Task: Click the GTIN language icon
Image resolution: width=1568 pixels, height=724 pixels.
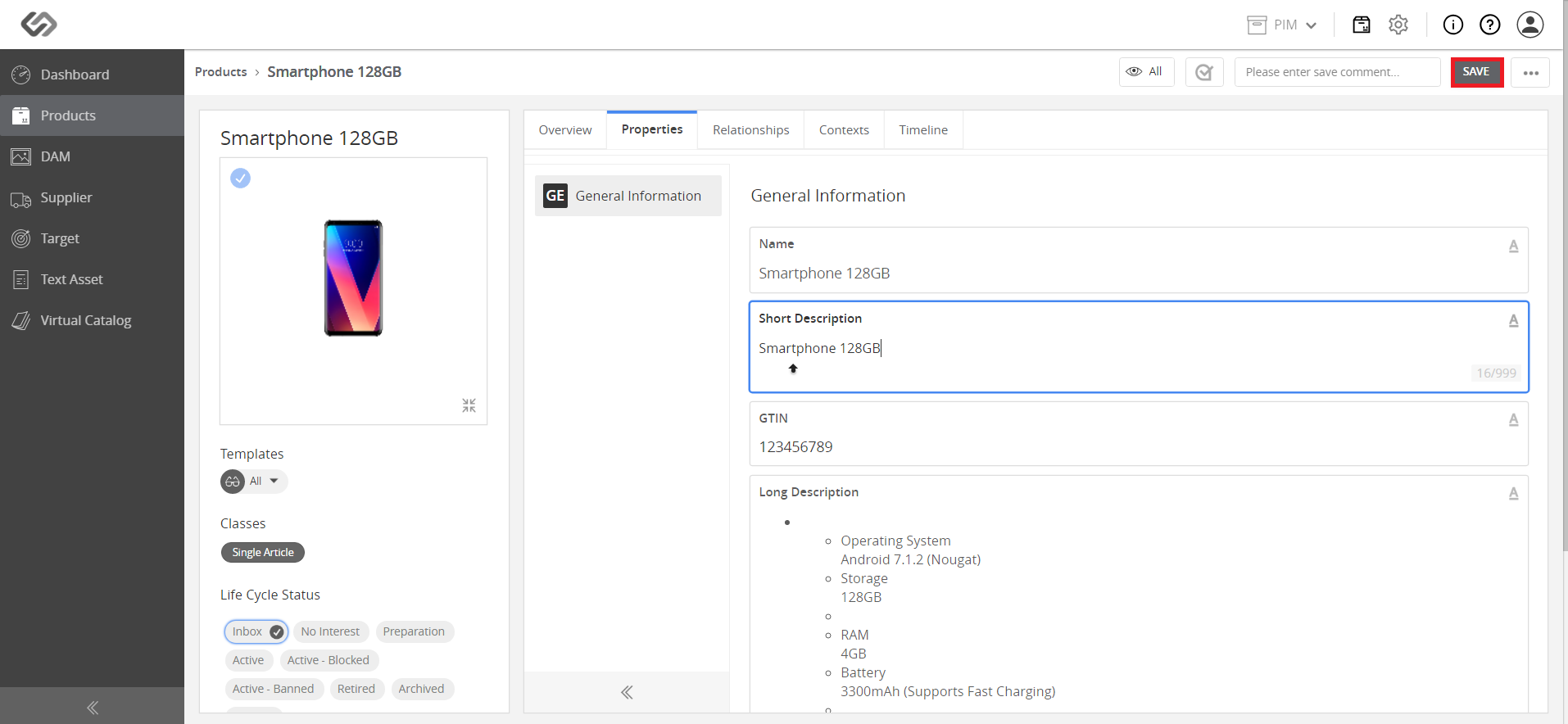Action: click(1513, 419)
